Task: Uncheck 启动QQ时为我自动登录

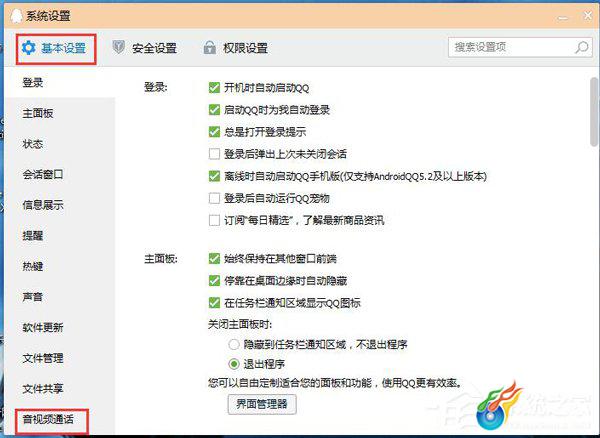Action: coord(214,110)
